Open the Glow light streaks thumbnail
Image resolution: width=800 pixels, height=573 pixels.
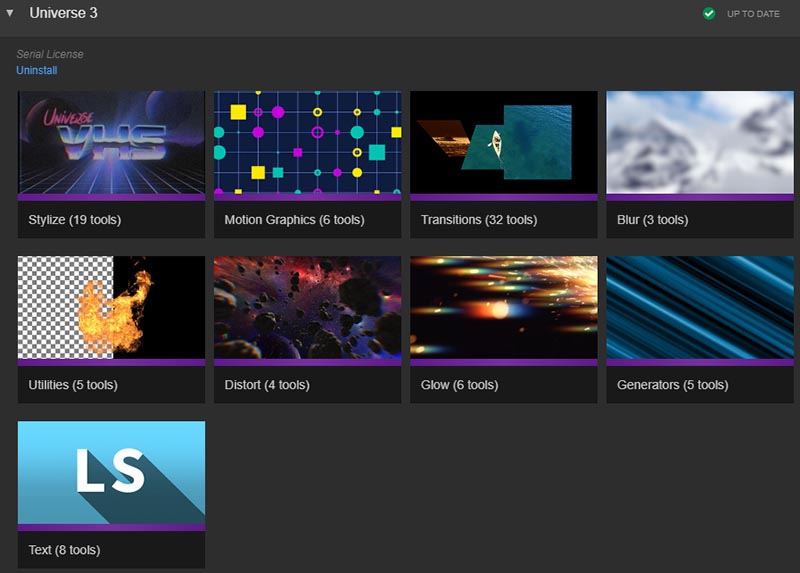click(x=504, y=308)
